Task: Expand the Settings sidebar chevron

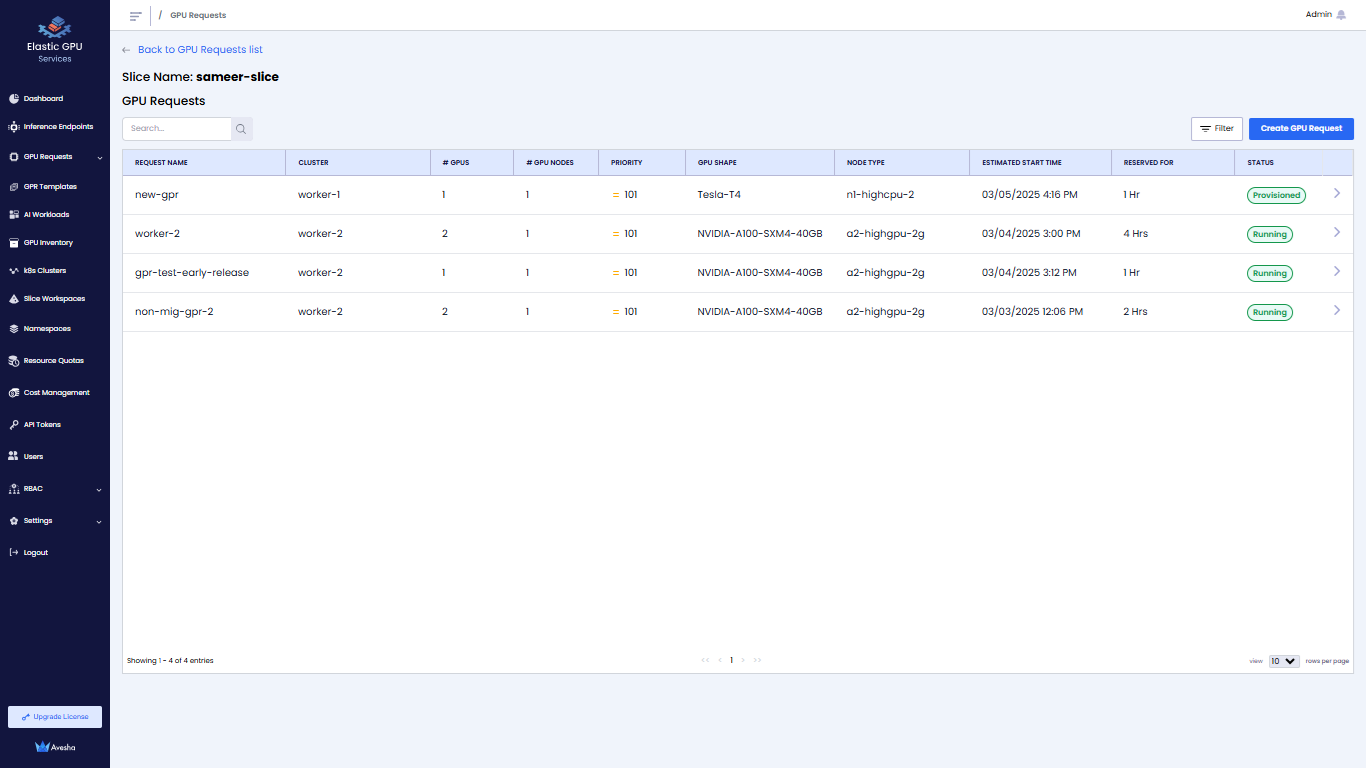Action: [99, 521]
